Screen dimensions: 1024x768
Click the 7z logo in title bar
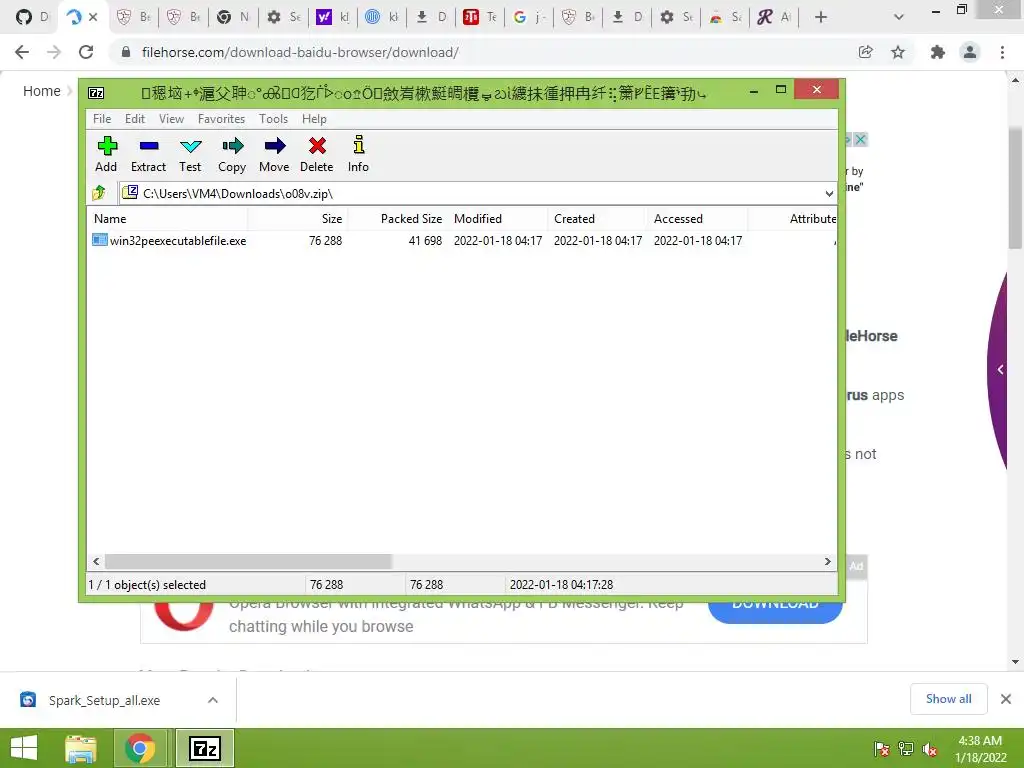(96, 93)
